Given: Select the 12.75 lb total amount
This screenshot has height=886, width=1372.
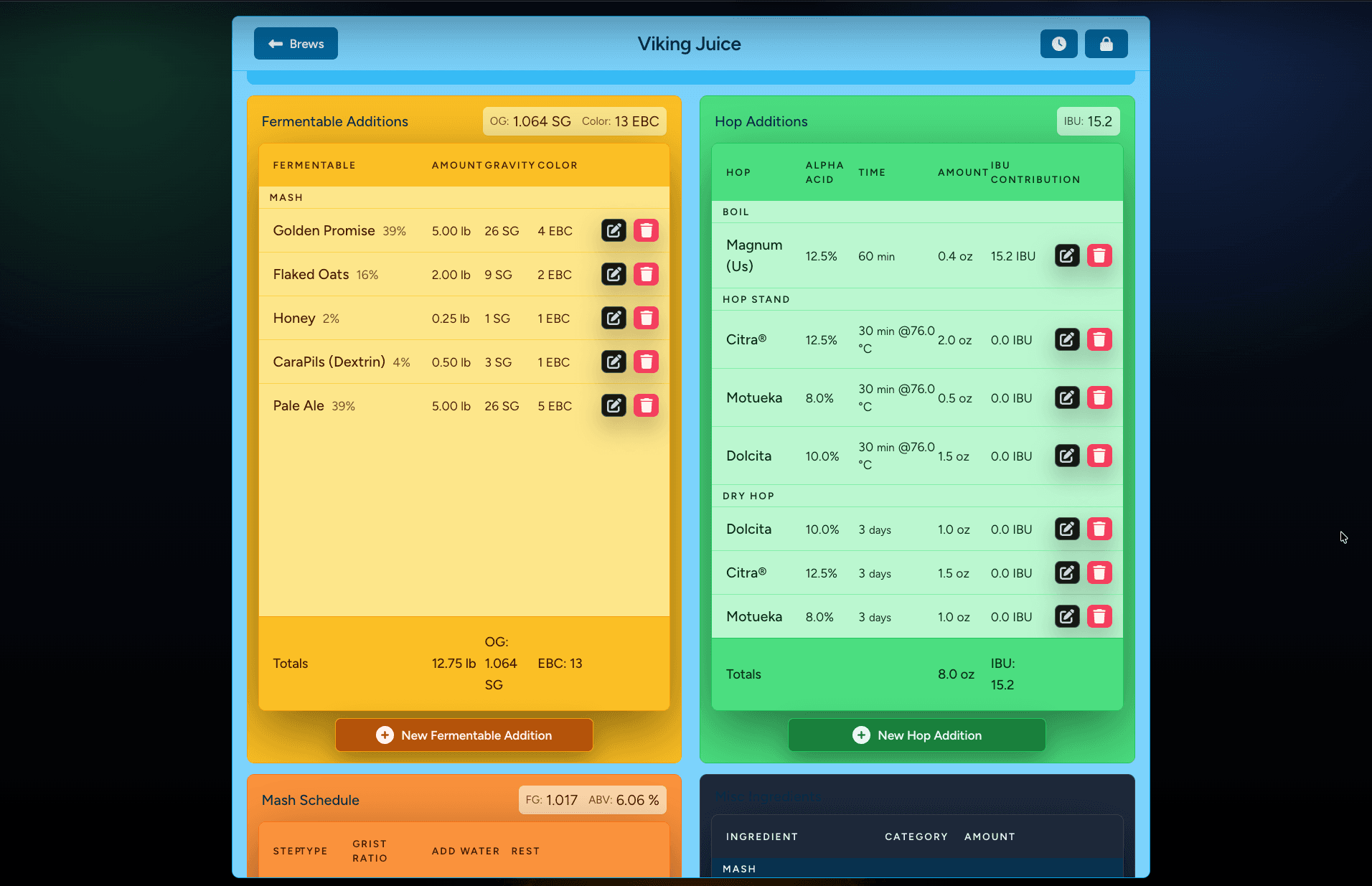Looking at the screenshot, I should coord(454,664).
